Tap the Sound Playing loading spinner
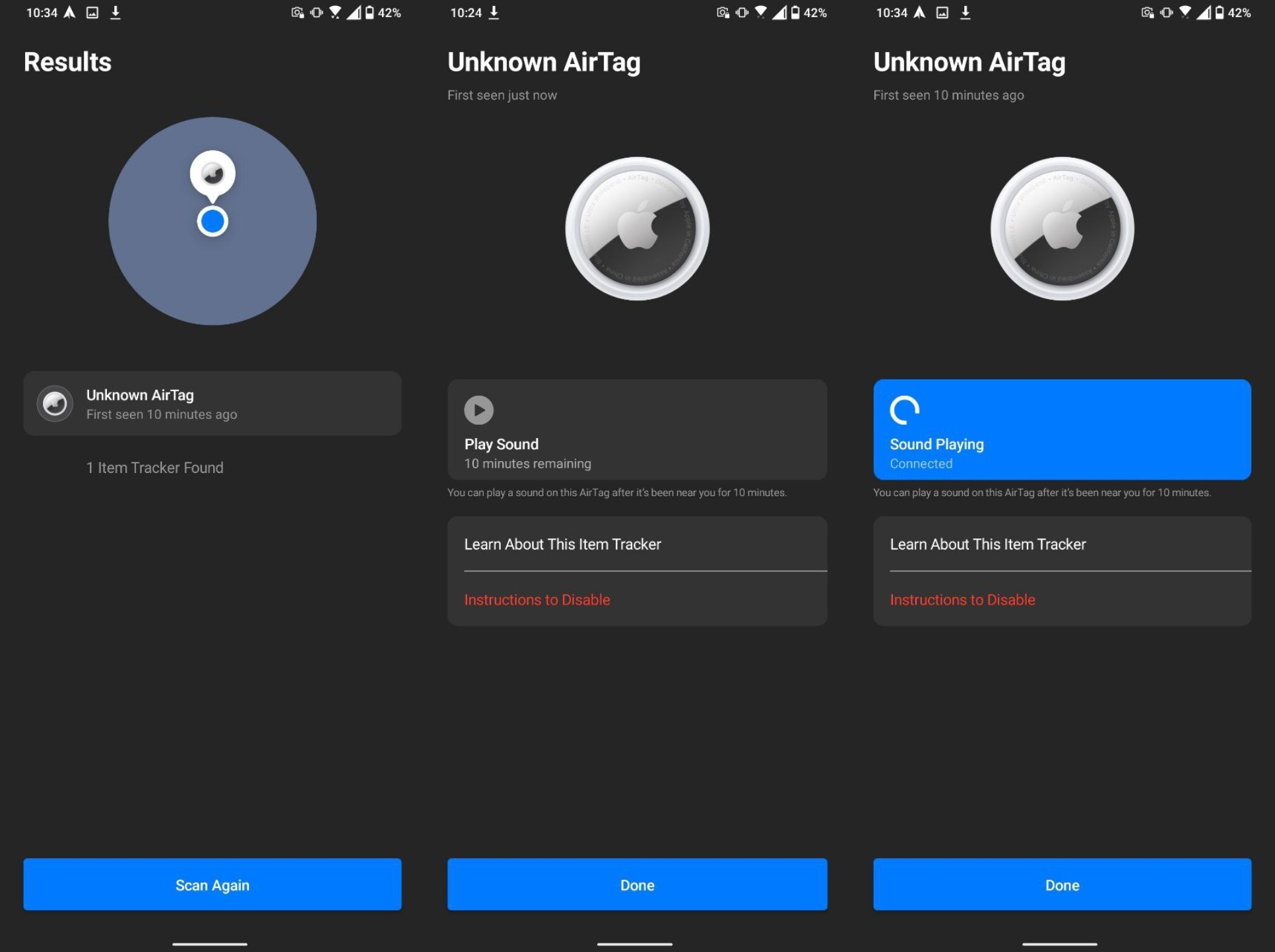Screen dimensions: 1275x952 coord(905,410)
